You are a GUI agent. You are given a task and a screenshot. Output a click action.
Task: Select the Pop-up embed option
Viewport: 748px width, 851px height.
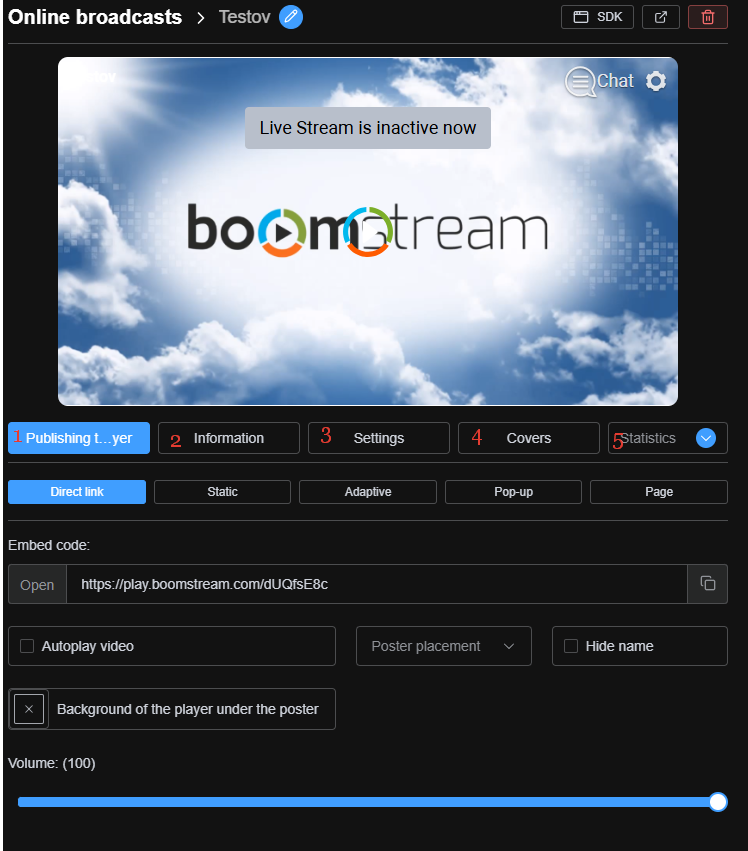pos(514,492)
